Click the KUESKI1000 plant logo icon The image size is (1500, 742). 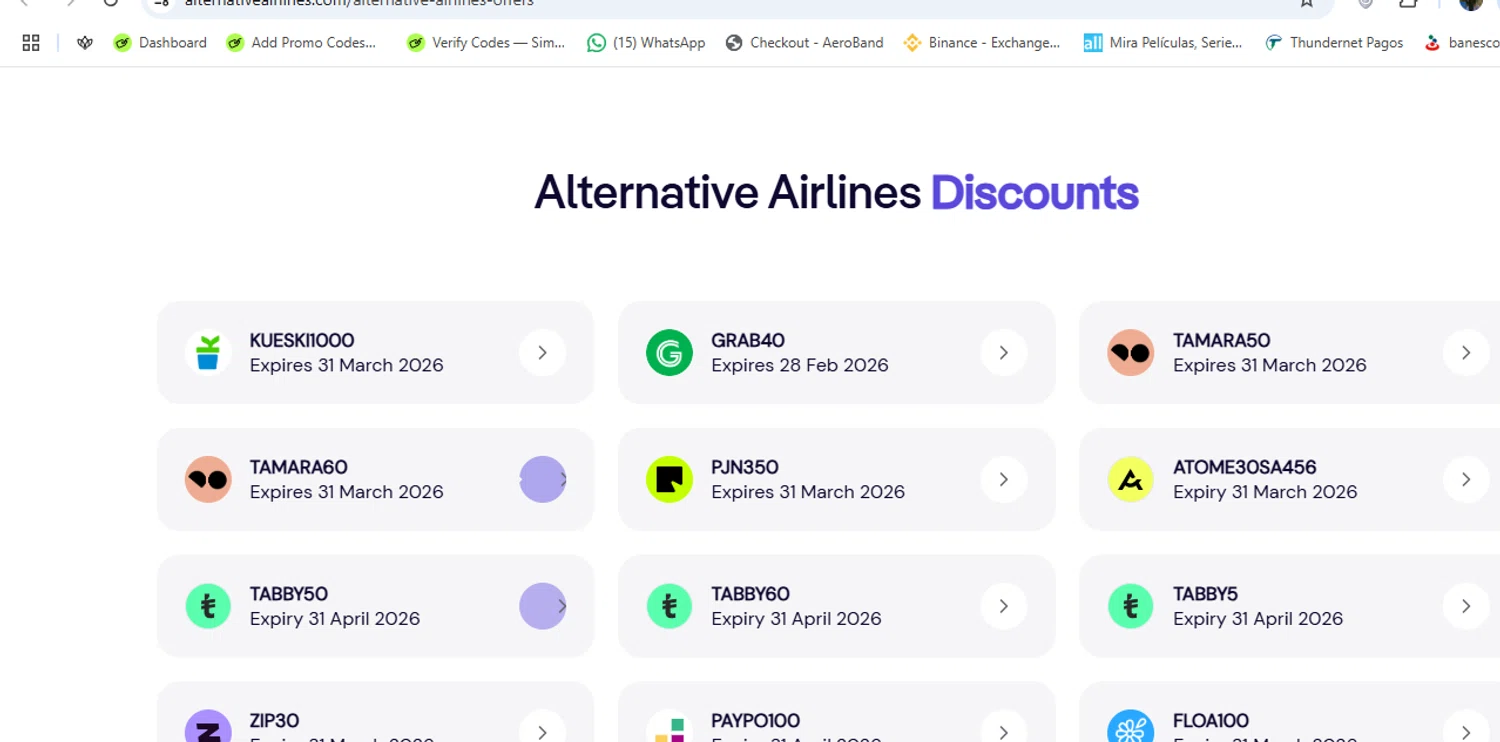click(208, 353)
